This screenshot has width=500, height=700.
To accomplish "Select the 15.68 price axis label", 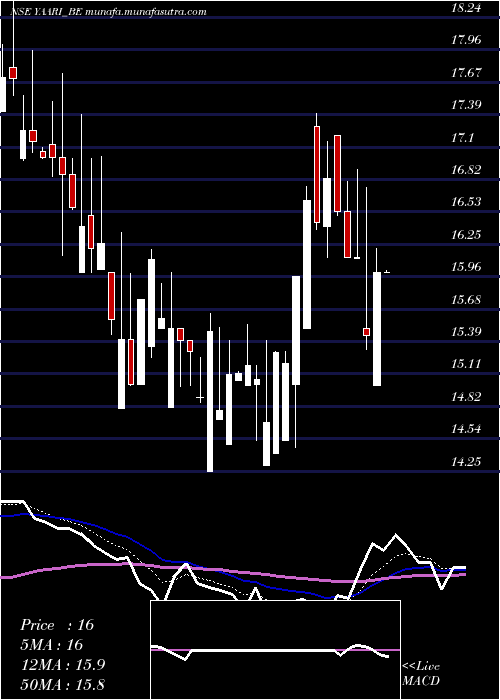I will click(466, 300).
